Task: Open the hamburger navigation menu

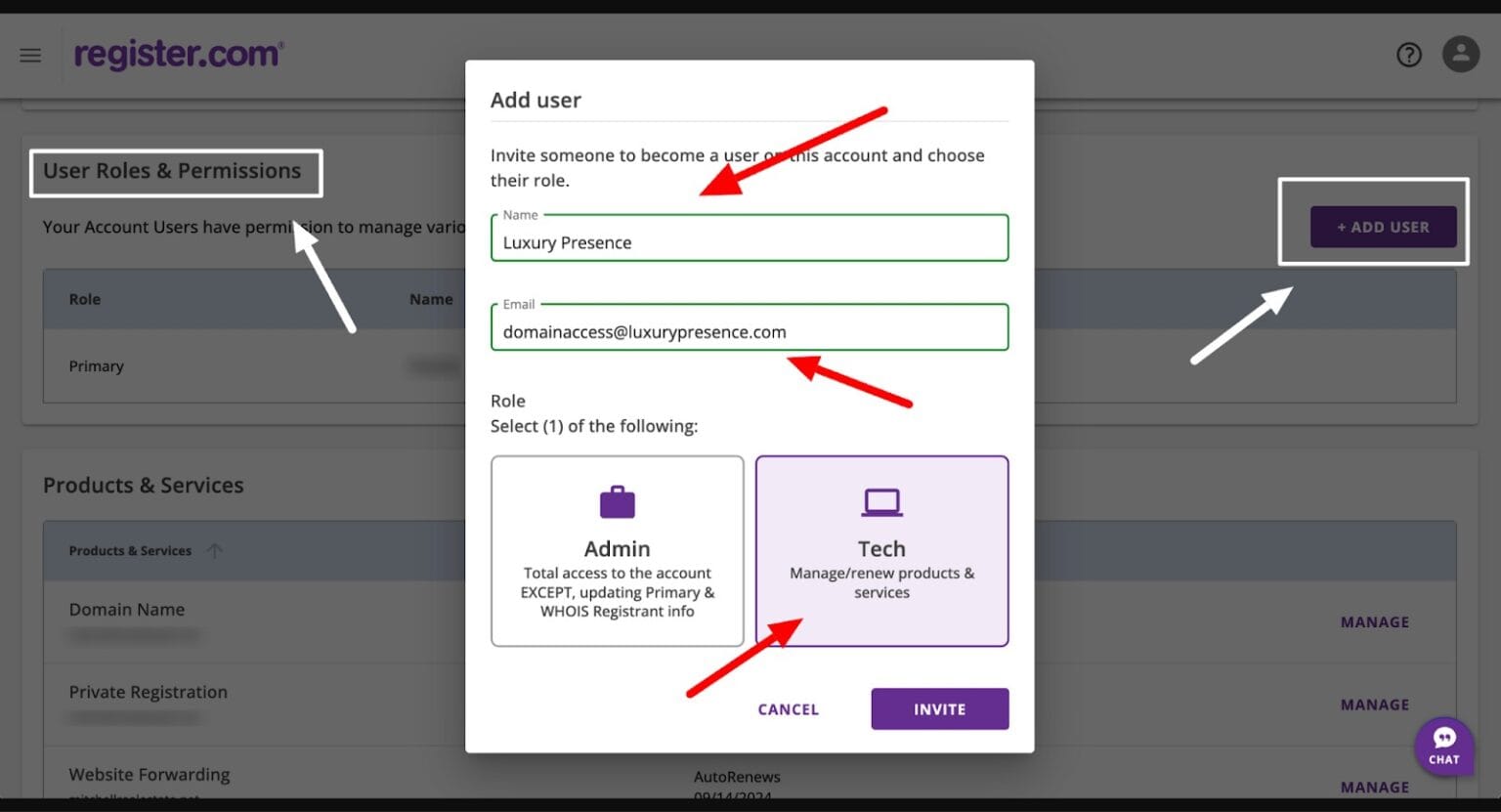Action: (30, 56)
